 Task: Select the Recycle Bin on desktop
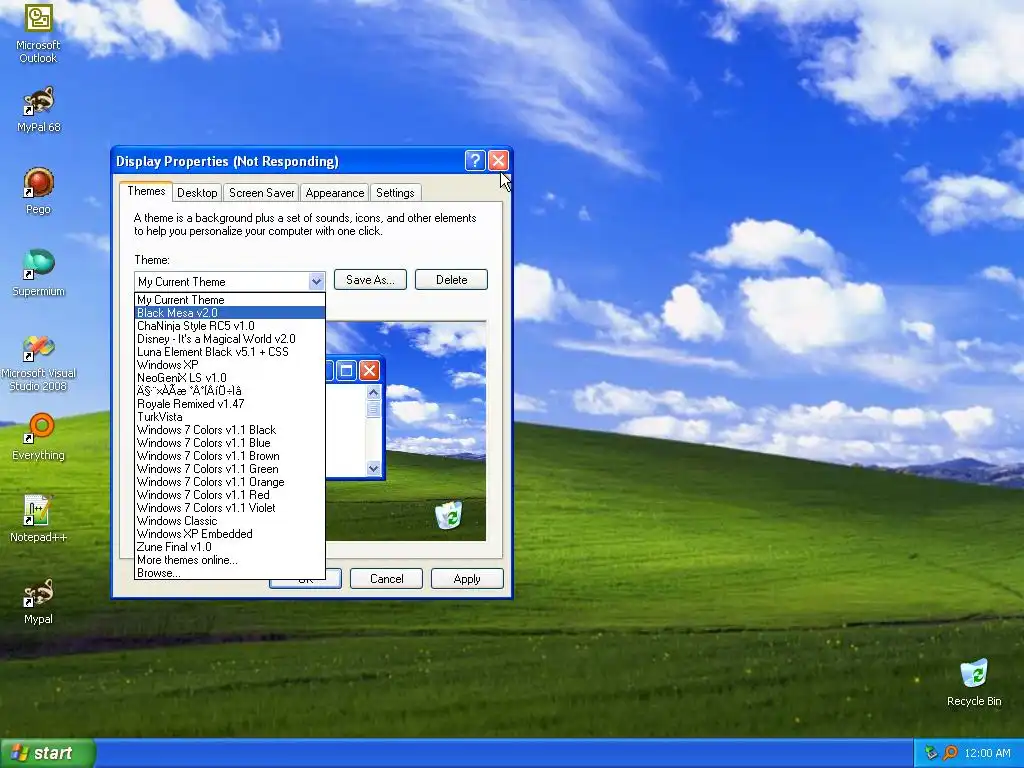tap(974, 683)
